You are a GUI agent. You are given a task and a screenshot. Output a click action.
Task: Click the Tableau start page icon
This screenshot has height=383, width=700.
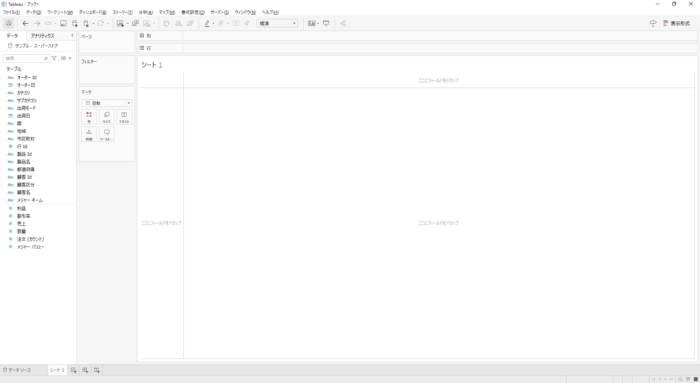click(x=8, y=23)
